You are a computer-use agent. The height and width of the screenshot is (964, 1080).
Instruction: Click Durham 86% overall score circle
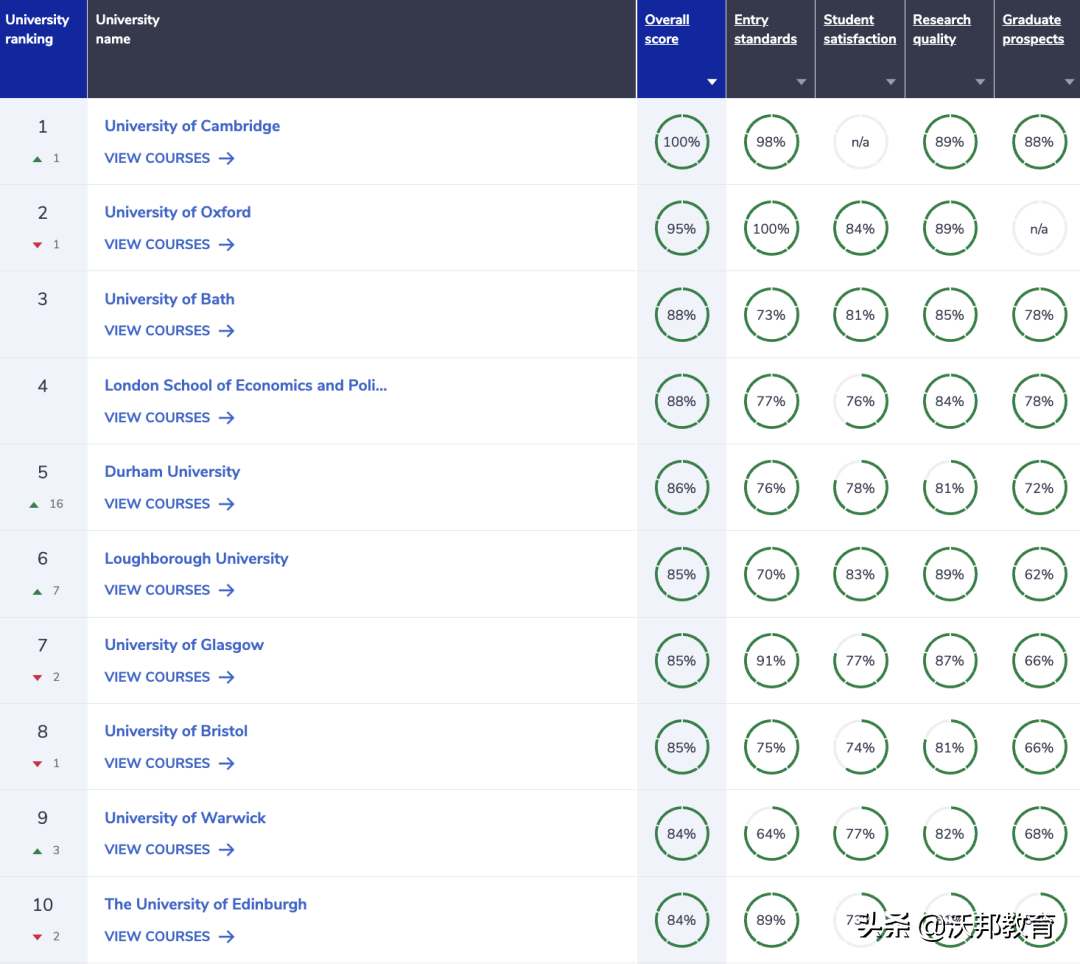coord(681,488)
